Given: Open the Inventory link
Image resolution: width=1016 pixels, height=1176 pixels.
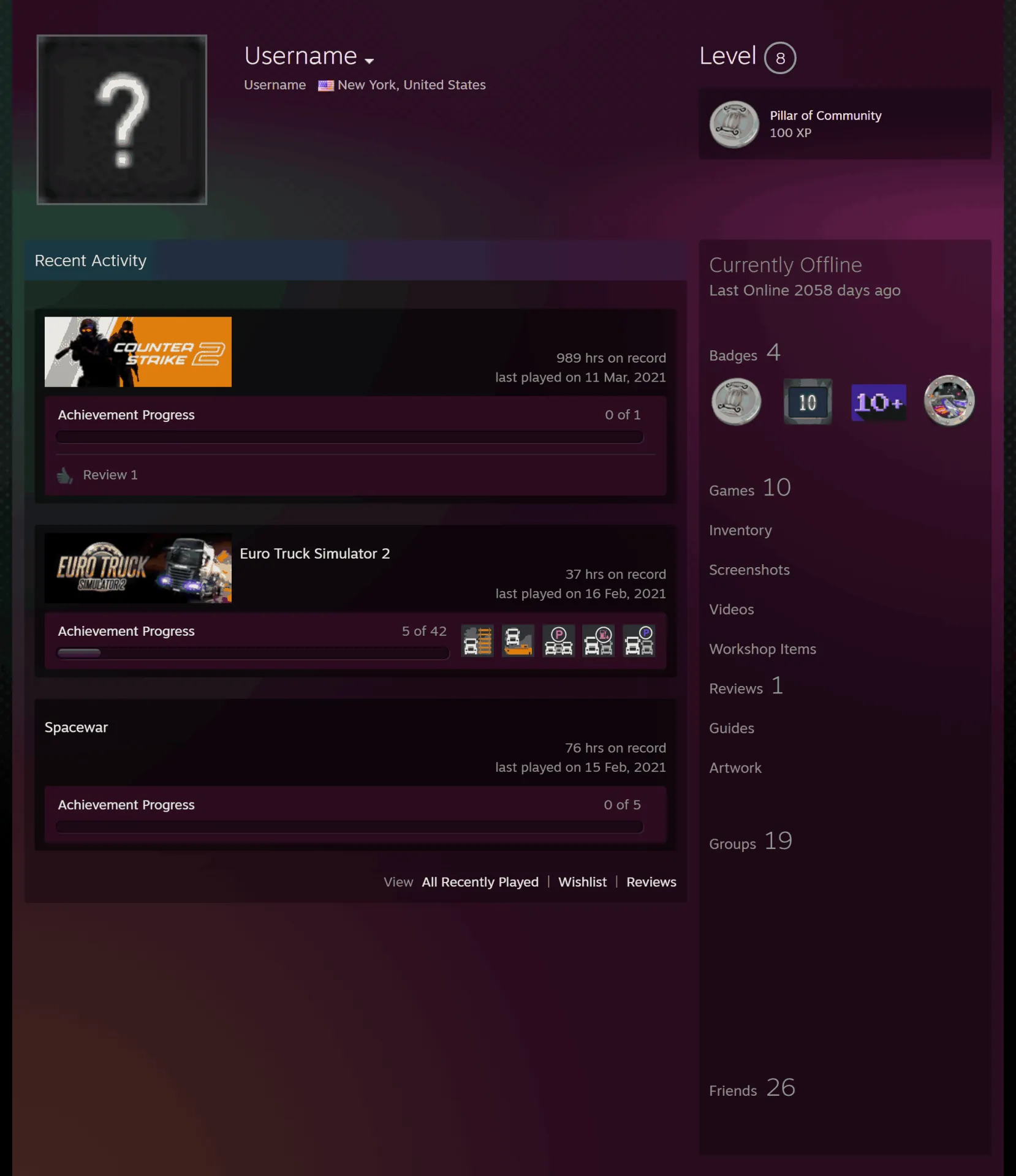Looking at the screenshot, I should 740,530.
